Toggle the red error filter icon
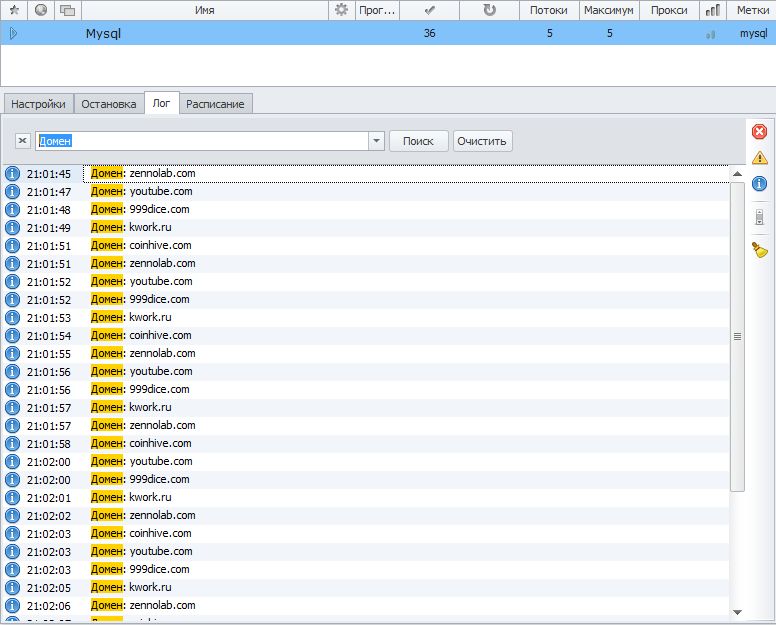Screen dimensions: 776x625 [760, 132]
